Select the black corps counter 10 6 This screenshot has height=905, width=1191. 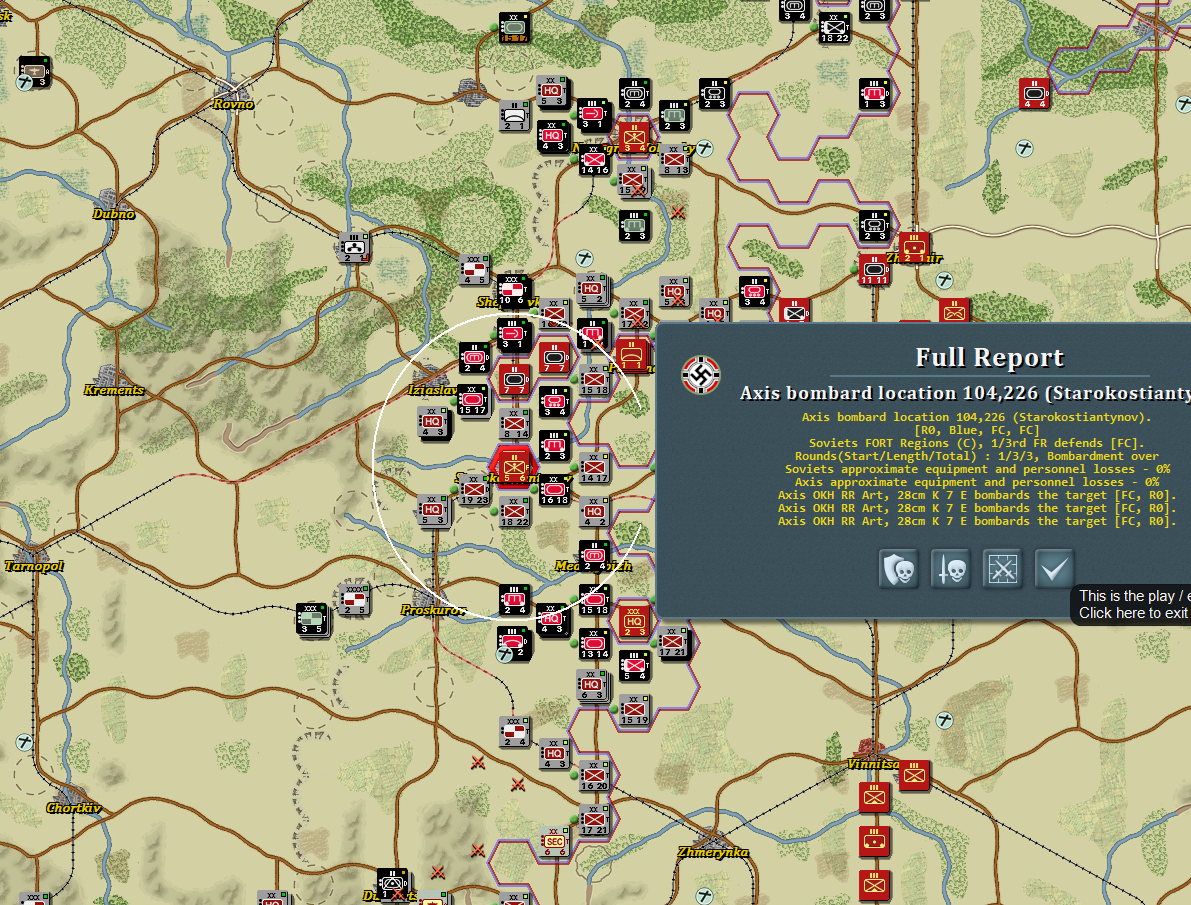point(513,290)
